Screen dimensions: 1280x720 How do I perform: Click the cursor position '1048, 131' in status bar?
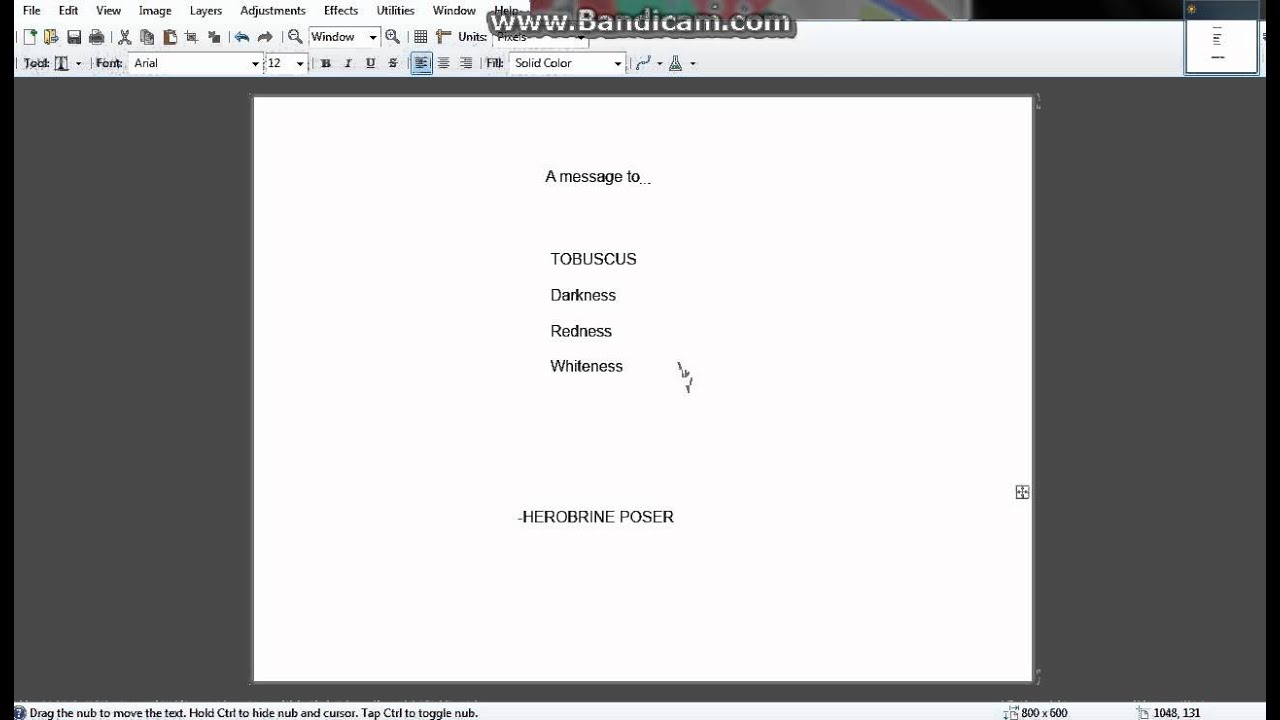1176,713
